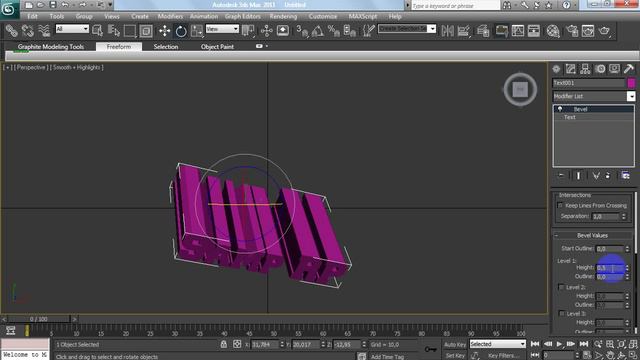Switch to the Object Paint tab
The height and width of the screenshot is (360, 640).
[217, 47]
